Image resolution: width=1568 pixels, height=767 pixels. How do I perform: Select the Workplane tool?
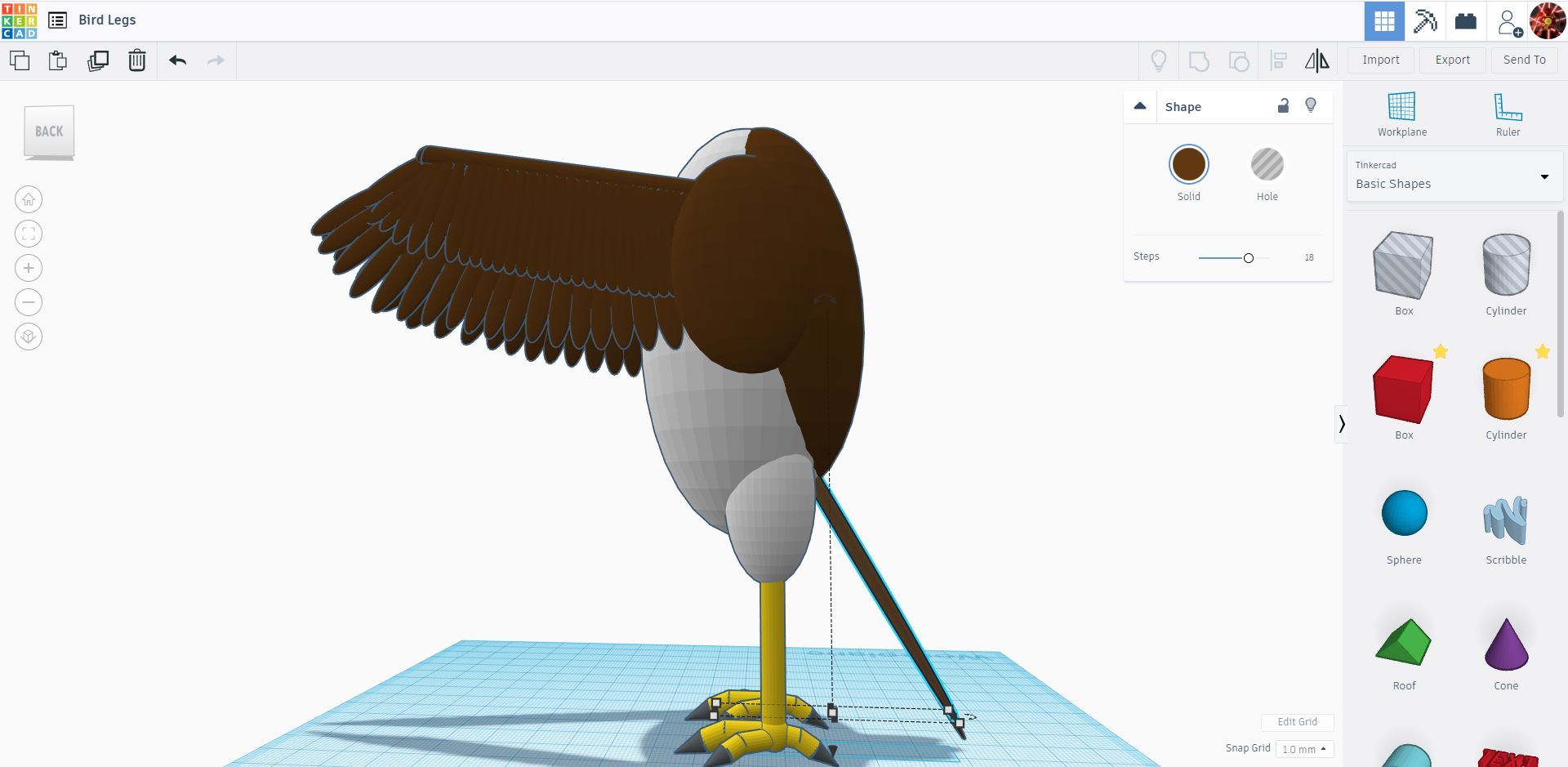point(1401,114)
